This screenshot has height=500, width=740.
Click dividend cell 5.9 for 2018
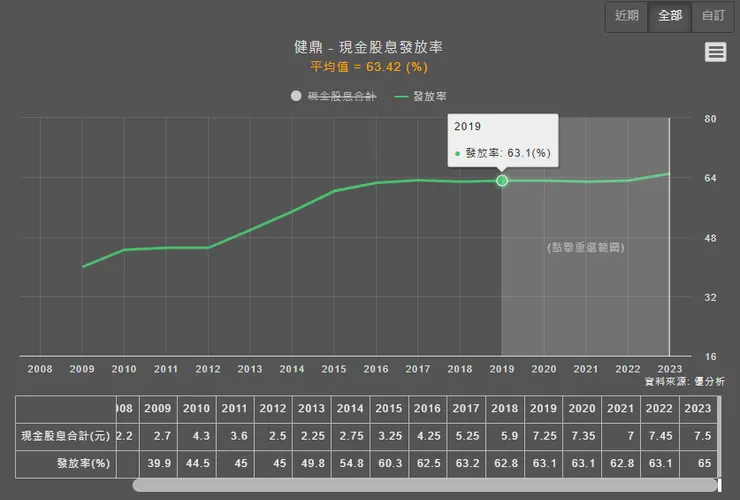[x=506, y=436]
